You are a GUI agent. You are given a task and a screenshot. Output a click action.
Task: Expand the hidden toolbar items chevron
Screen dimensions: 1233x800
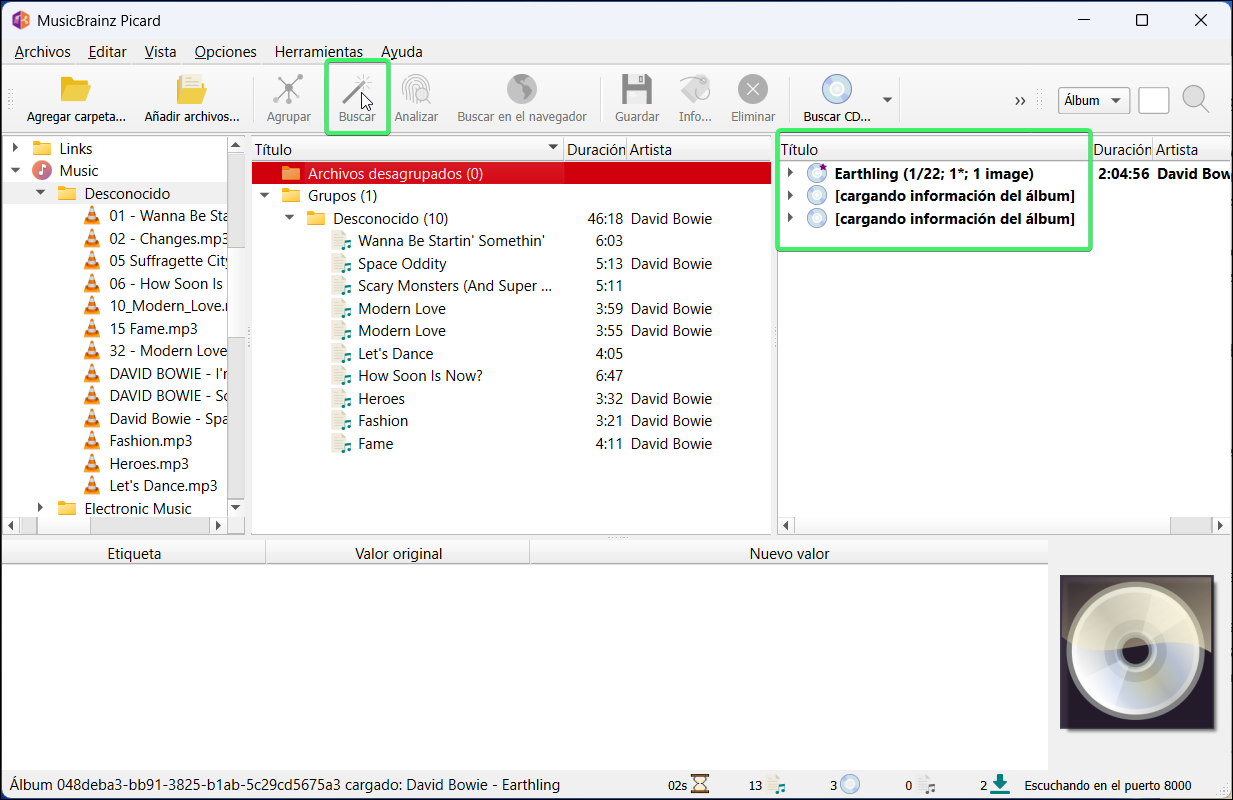pos(1020,100)
